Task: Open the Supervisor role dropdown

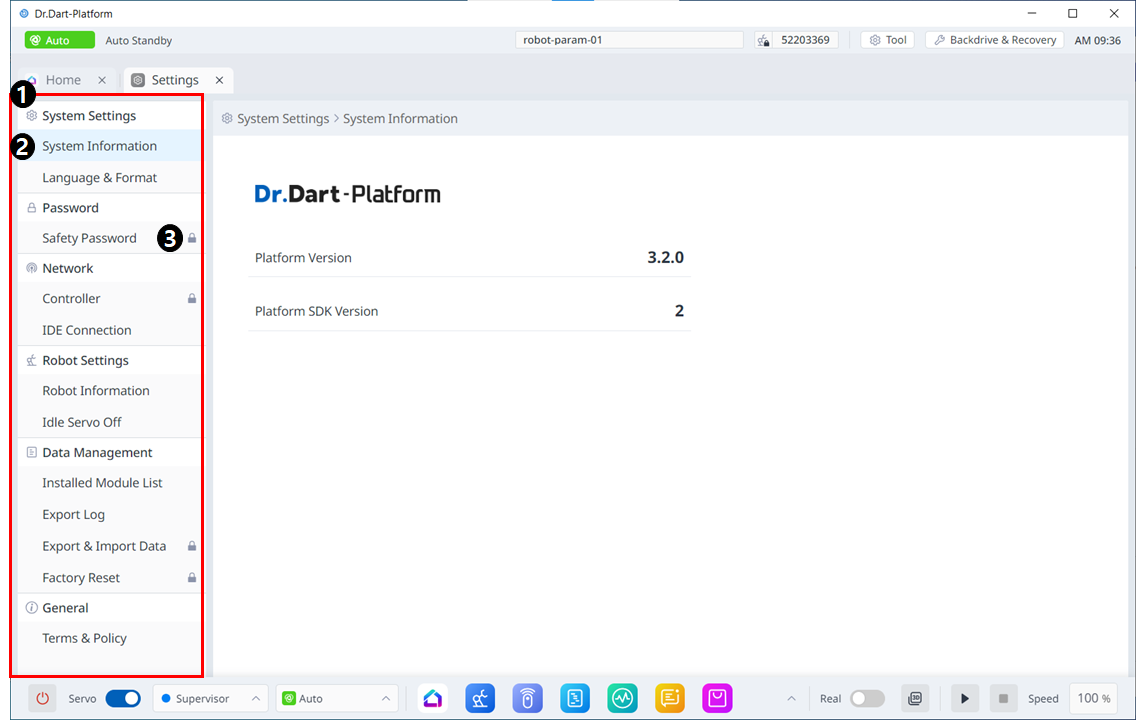Action: pyautogui.click(x=210, y=698)
